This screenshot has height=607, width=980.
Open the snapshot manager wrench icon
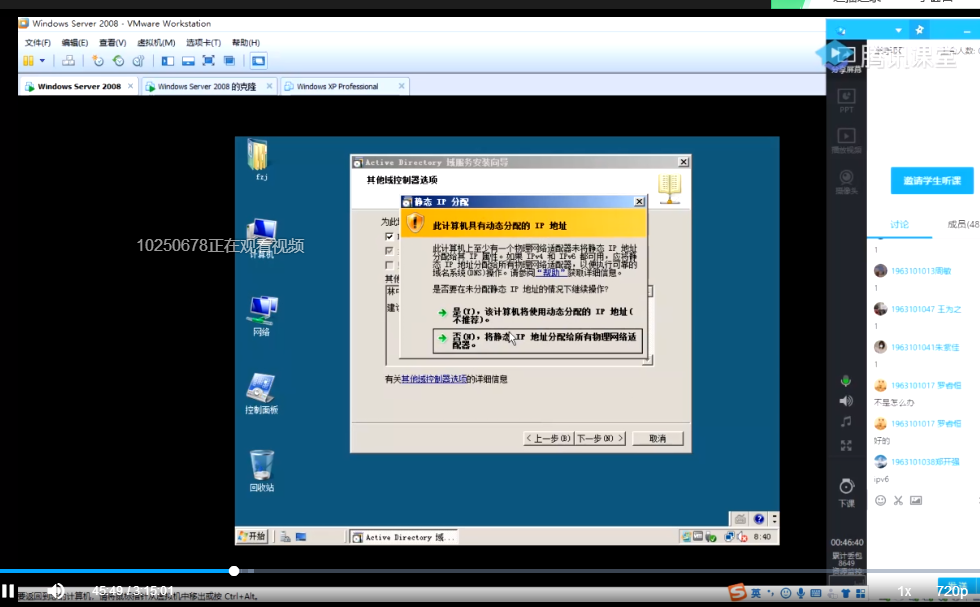[x=139, y=61]
